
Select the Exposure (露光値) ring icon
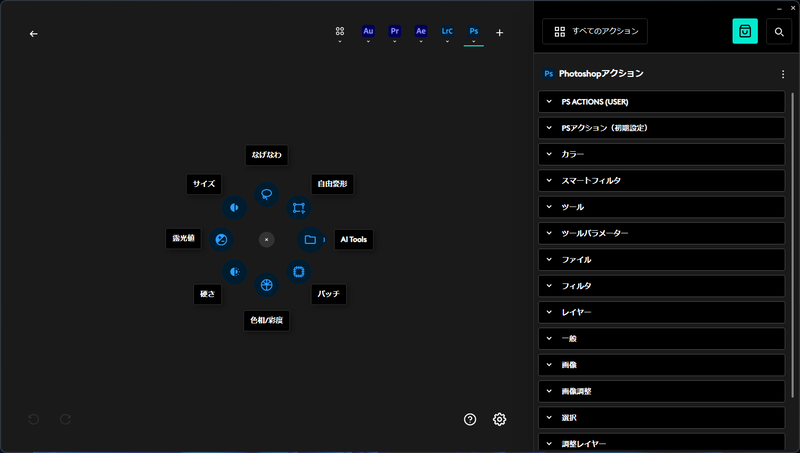click(x=221, y=239)
